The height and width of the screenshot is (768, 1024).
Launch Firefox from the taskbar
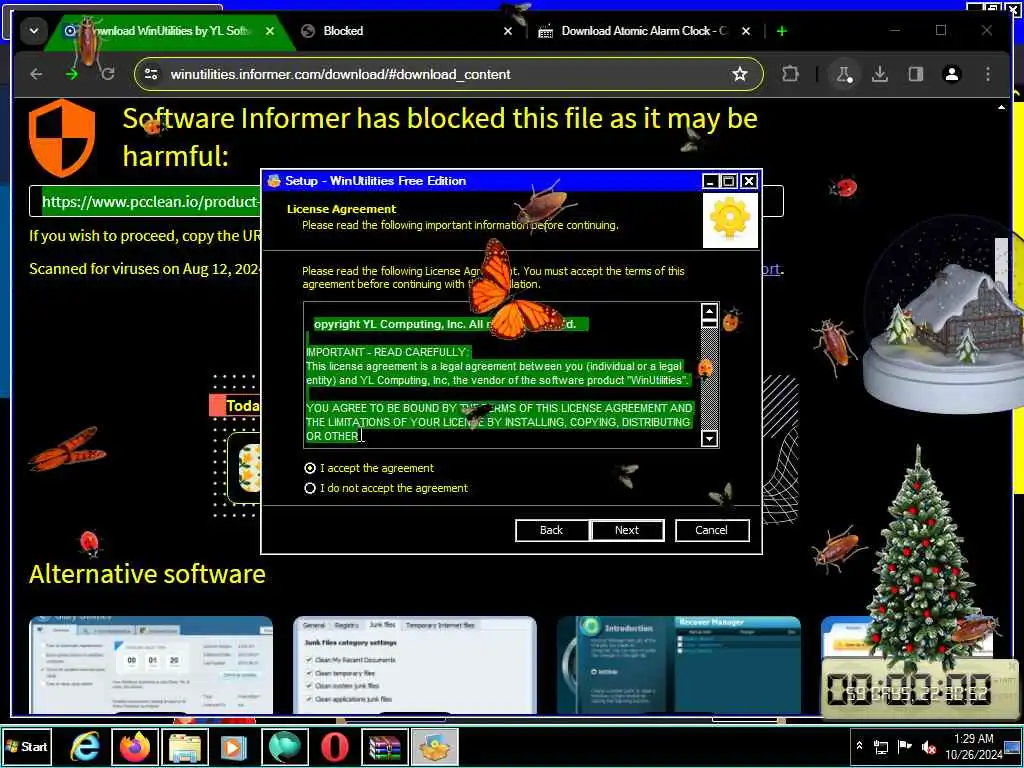[x=135, y=747]
